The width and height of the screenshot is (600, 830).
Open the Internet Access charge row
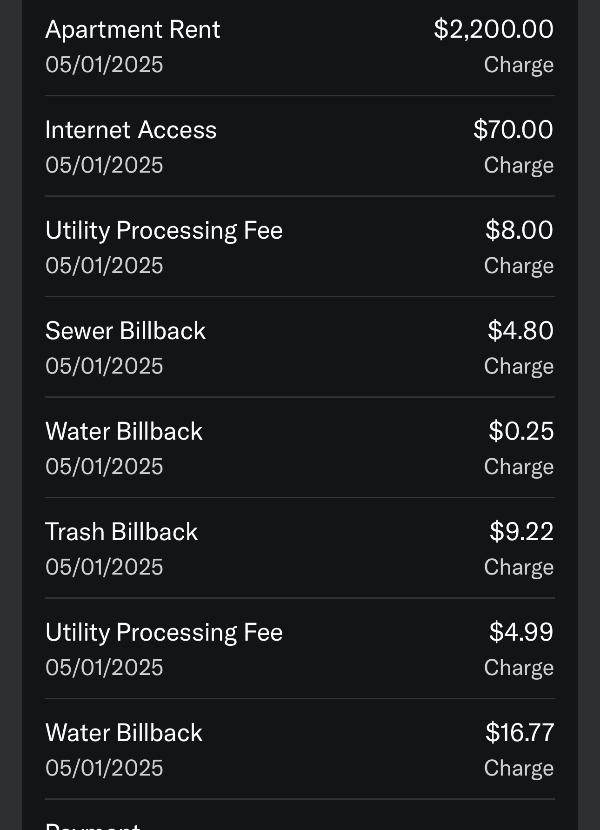(300, 146)
